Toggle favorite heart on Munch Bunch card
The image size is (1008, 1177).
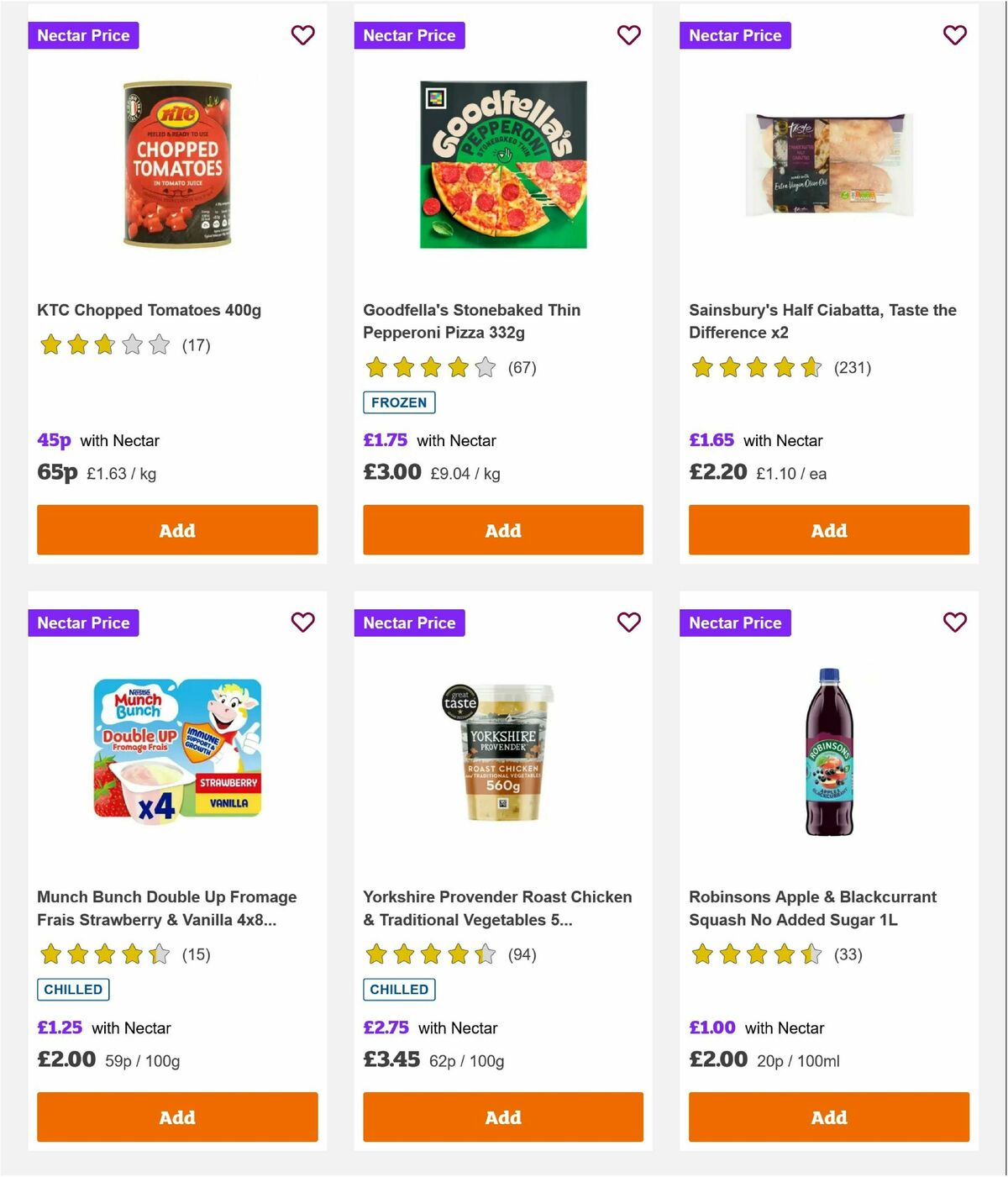click(x=303, y=623)
